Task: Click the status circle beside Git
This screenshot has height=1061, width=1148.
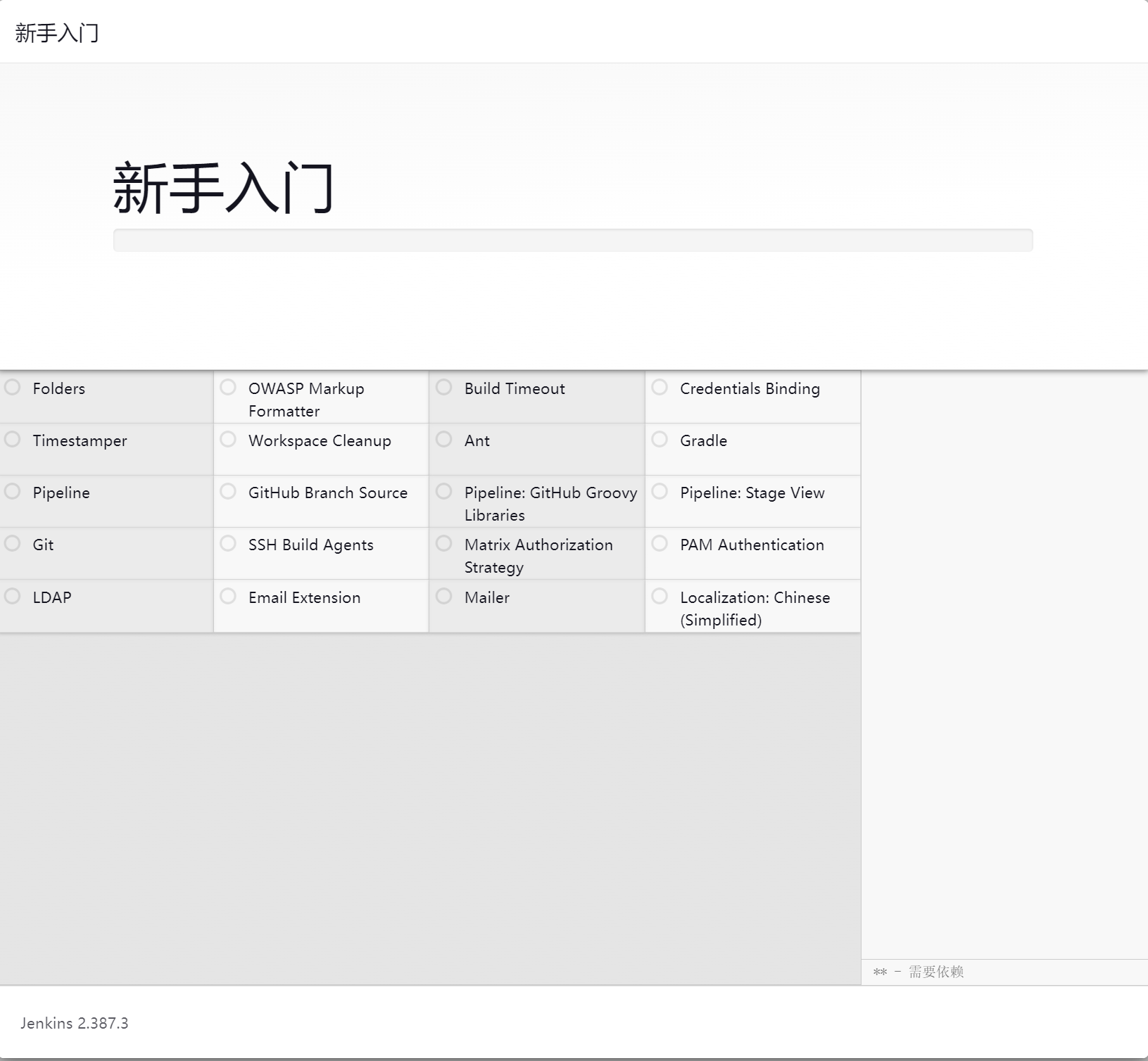Action: coord(12,543)
